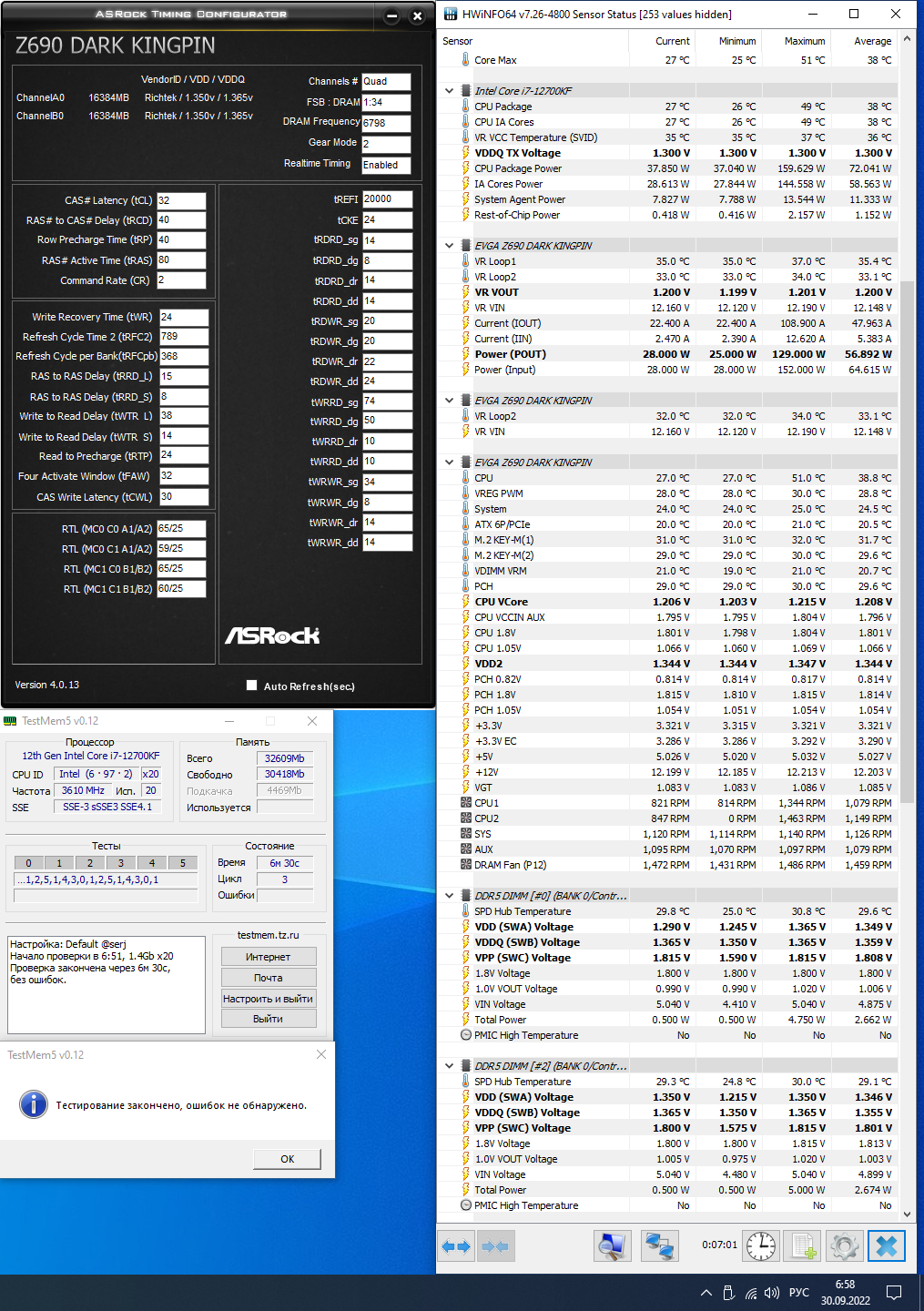Maximize the HWiNFO64 Sensor Status window
This screenshot has height=1311, width=924.
[854, 14]
